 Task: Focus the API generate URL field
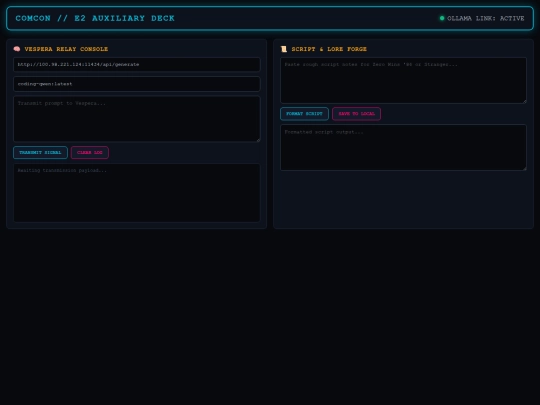pyautogui.click(x=137, y=64)
